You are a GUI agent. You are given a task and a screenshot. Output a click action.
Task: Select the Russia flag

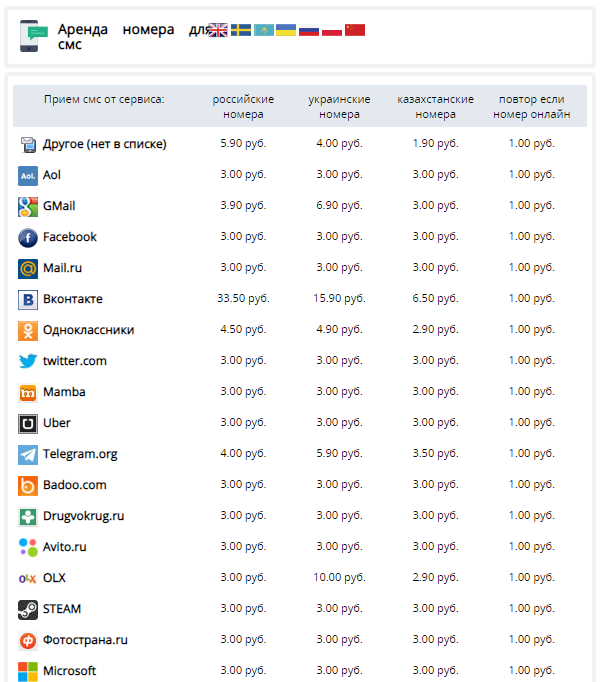[309, 30]
